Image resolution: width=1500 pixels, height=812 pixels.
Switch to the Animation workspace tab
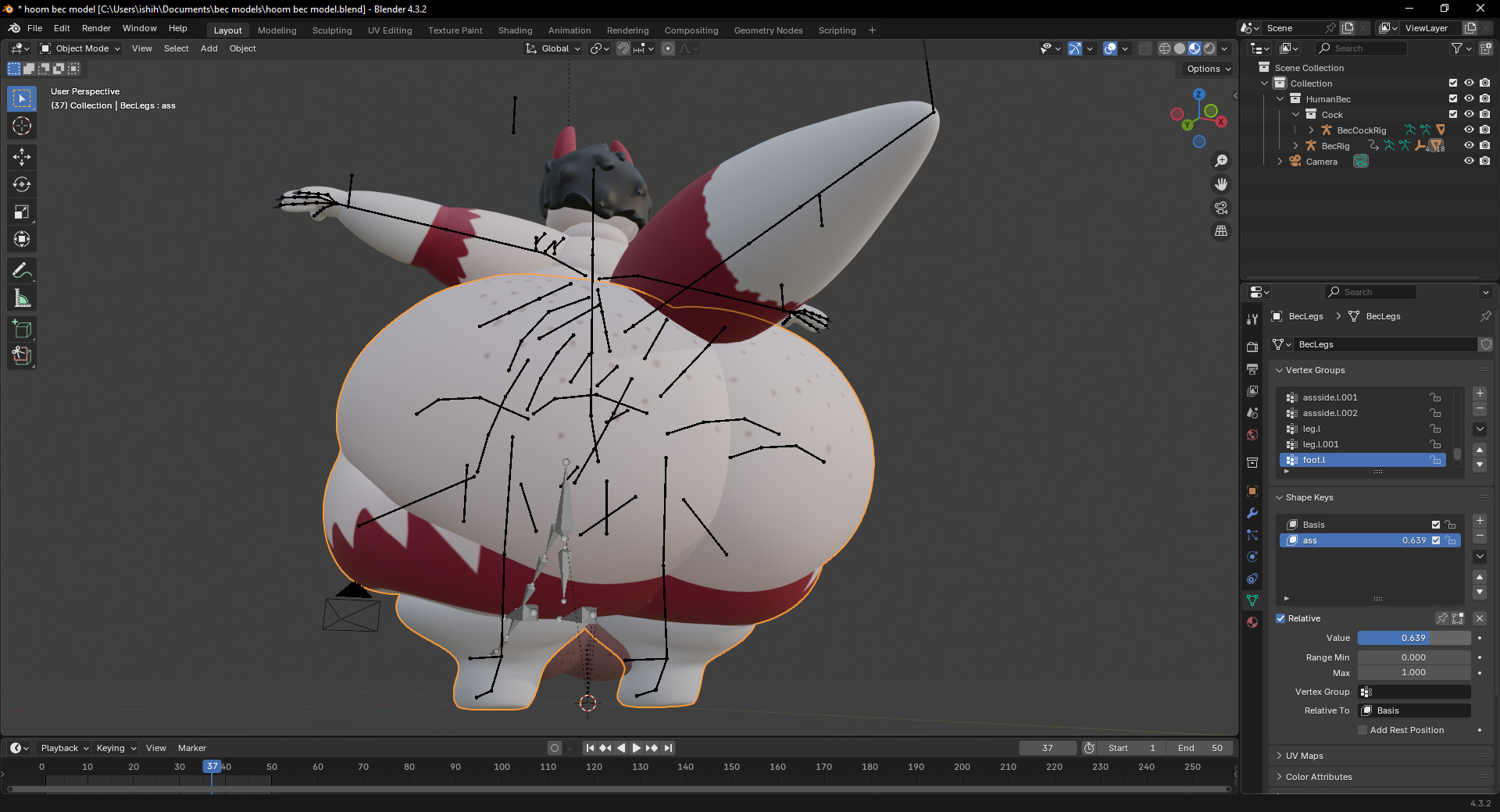[570, 30]
